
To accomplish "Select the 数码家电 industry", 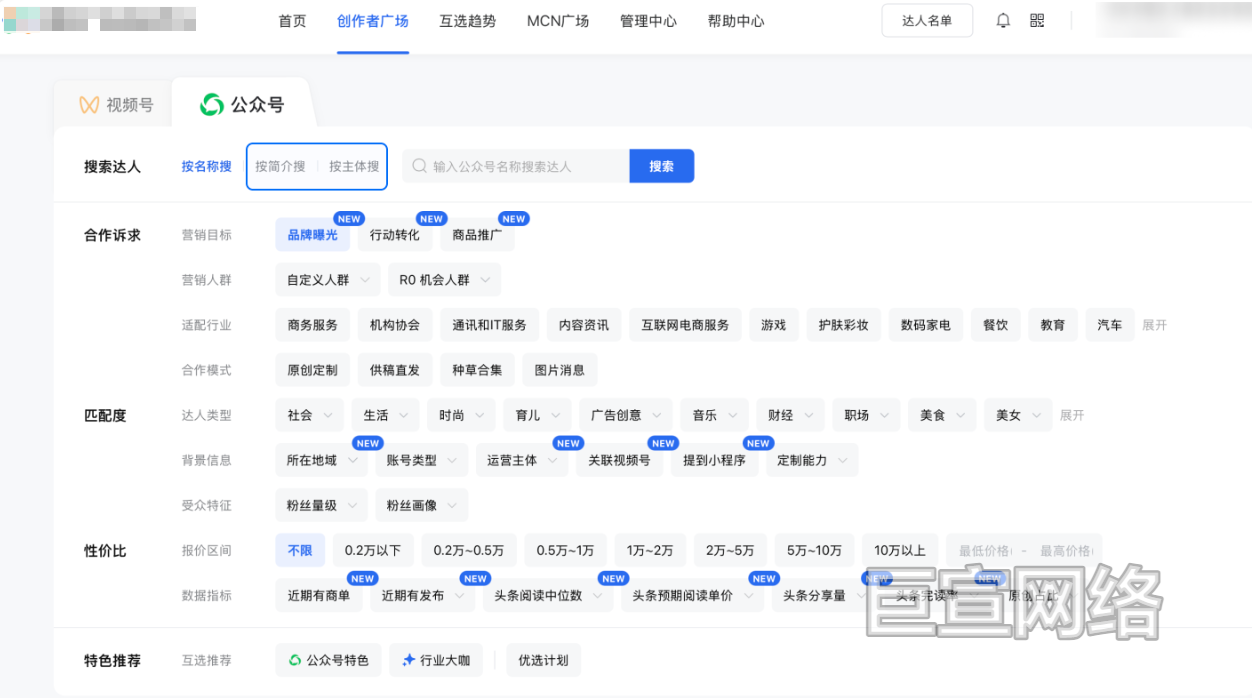I will 925,325.
